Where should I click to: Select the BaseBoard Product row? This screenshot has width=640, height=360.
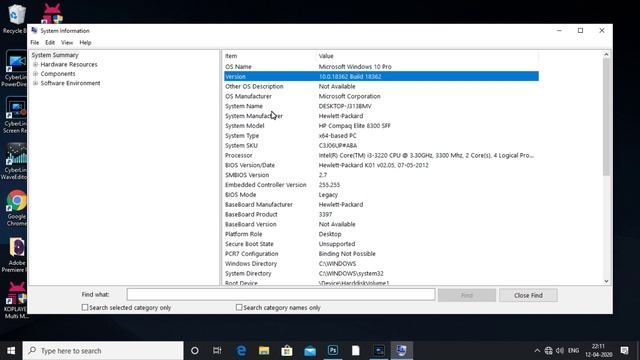click(x=381, y=214)
